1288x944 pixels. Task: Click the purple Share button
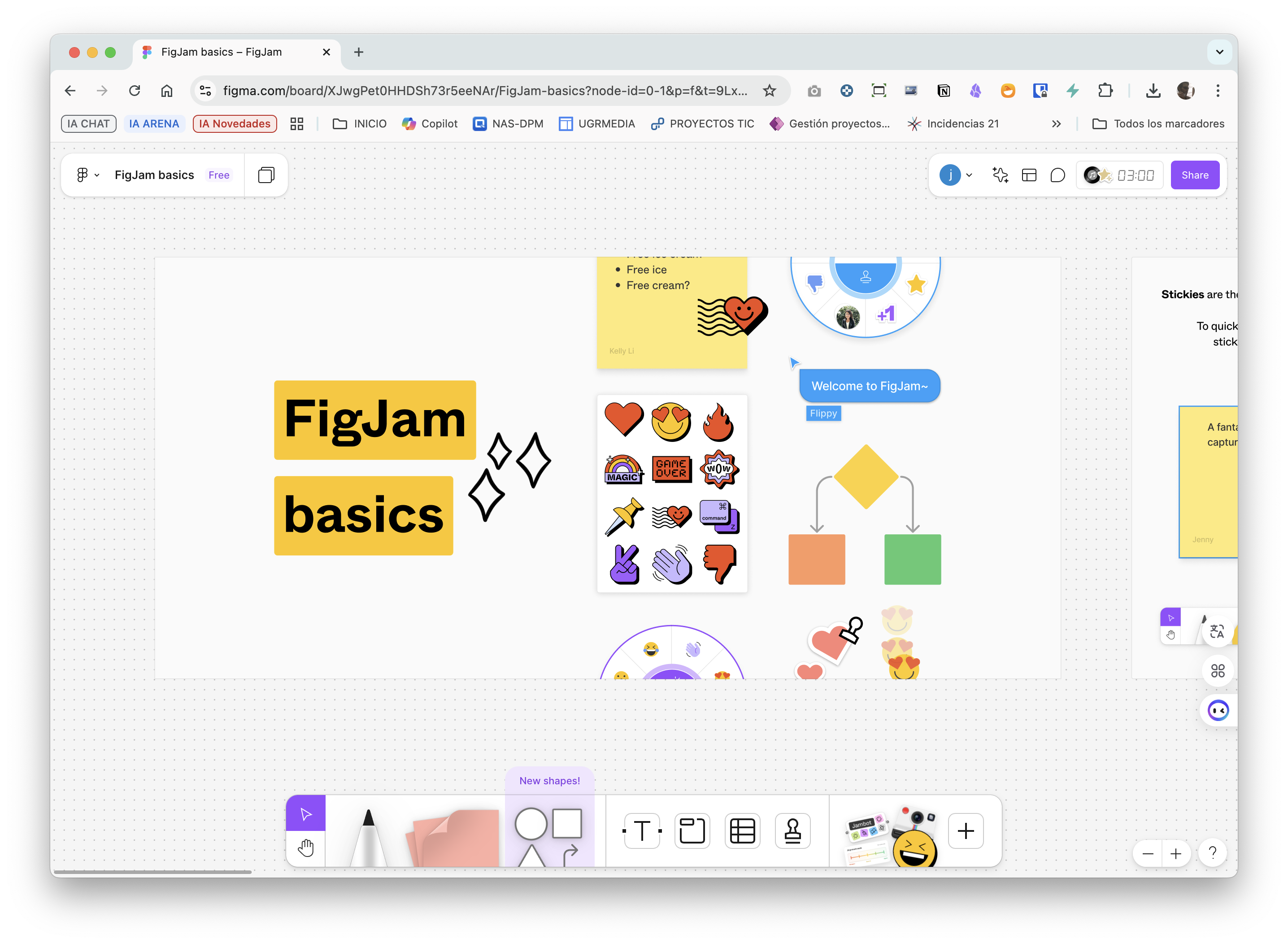(1195, 175)
